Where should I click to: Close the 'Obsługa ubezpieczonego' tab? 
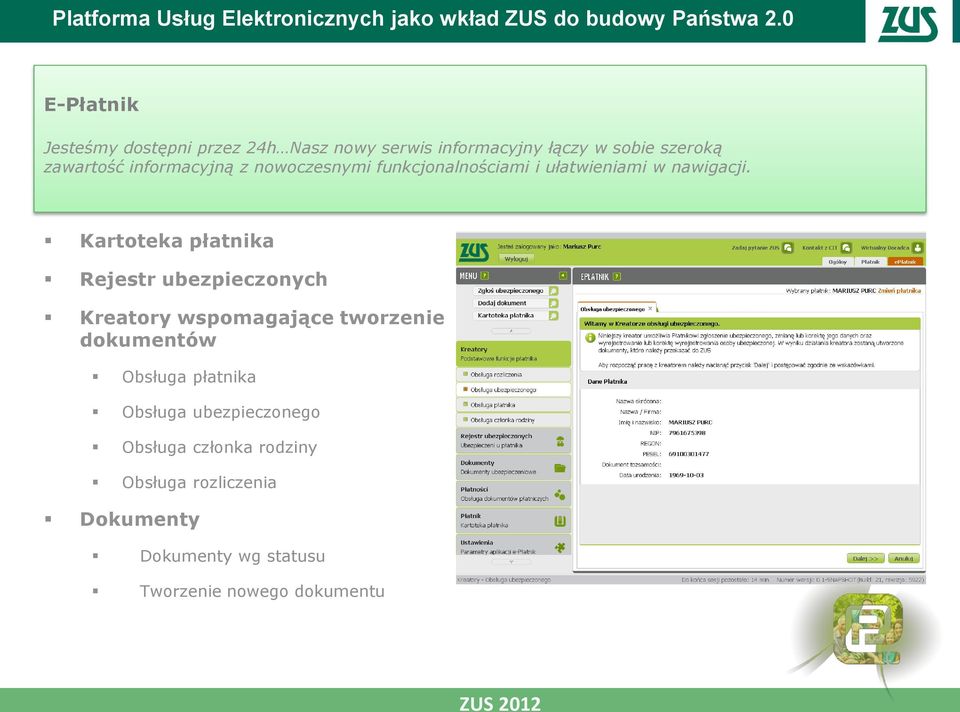coord(650,309)
